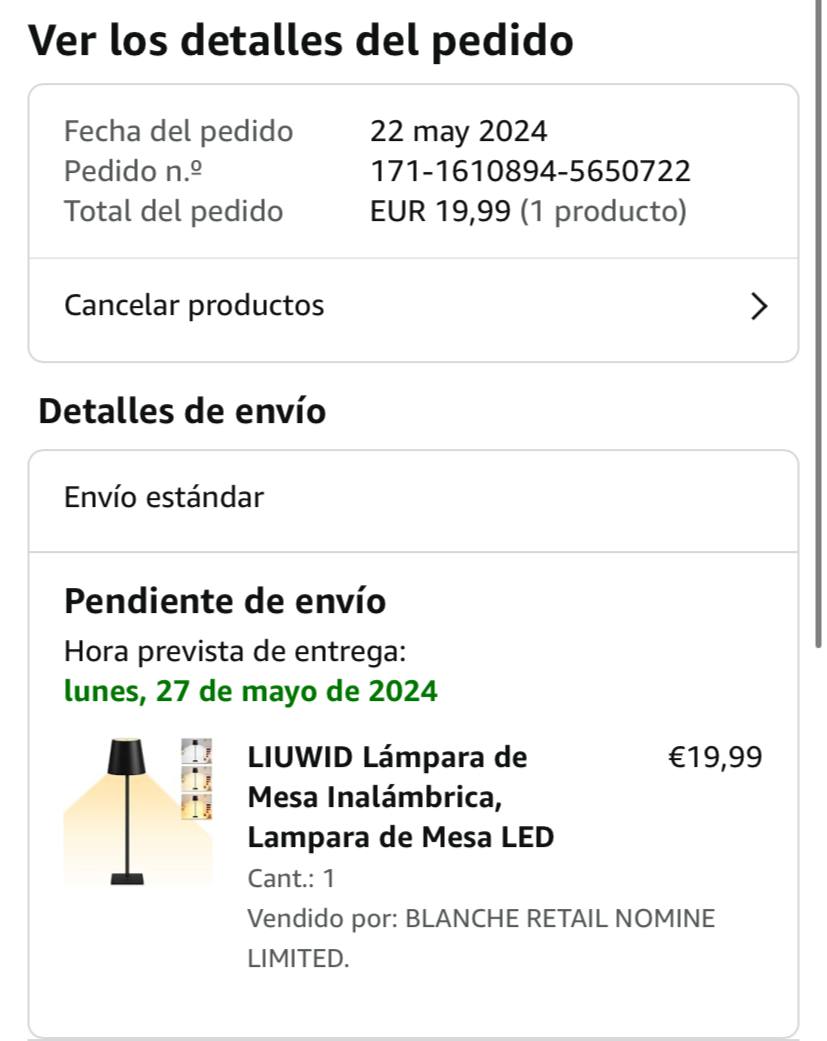Click the €19,99 product price
This screenshot has height=1041, width=827.
(x=714, y=757)
